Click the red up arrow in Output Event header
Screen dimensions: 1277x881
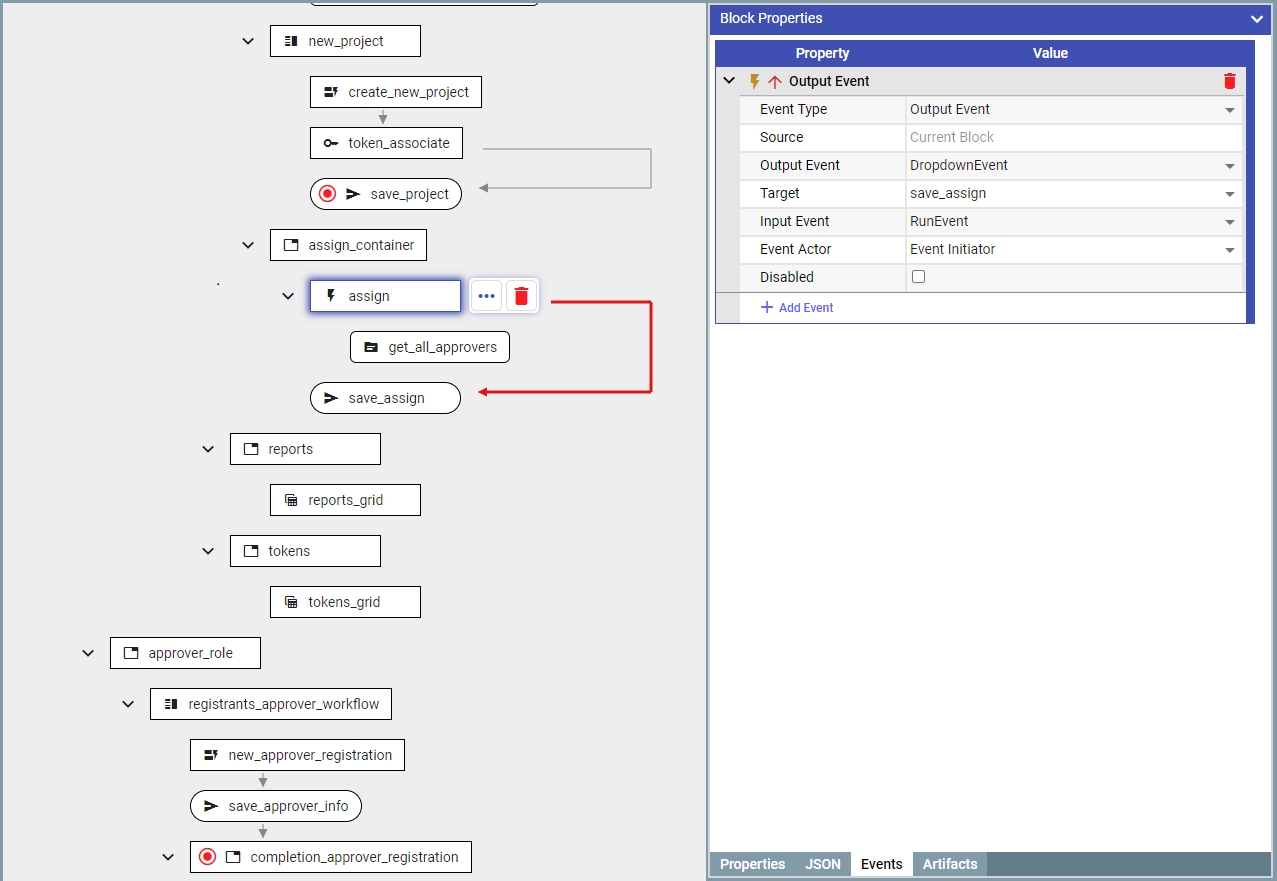[x=774, y=82]
